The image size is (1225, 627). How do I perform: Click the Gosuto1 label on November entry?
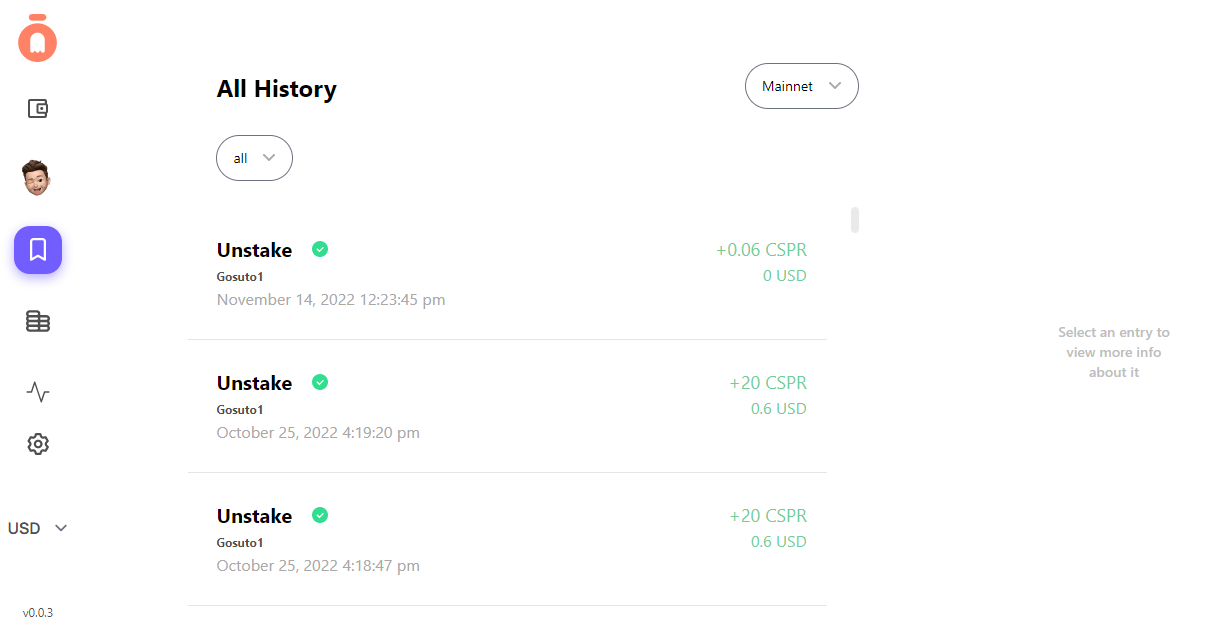tap(240, 276)
